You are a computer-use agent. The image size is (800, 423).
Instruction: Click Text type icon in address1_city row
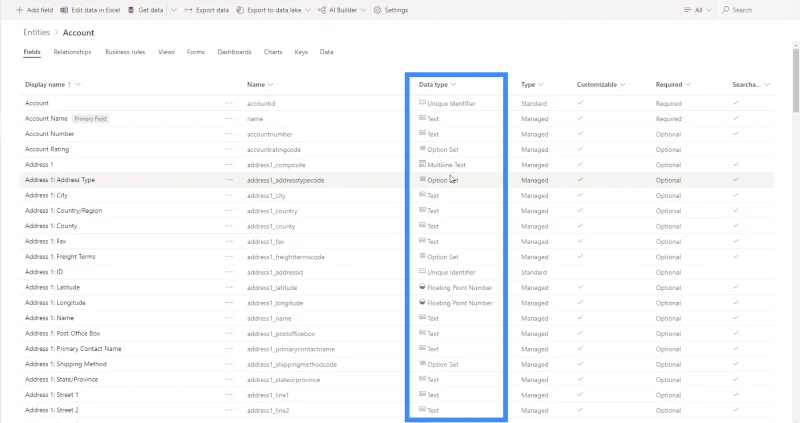click(x=422, y=194)
